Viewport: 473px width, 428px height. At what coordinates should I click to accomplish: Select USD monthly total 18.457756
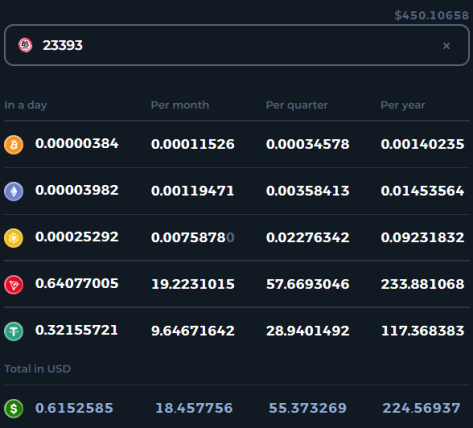194,408
